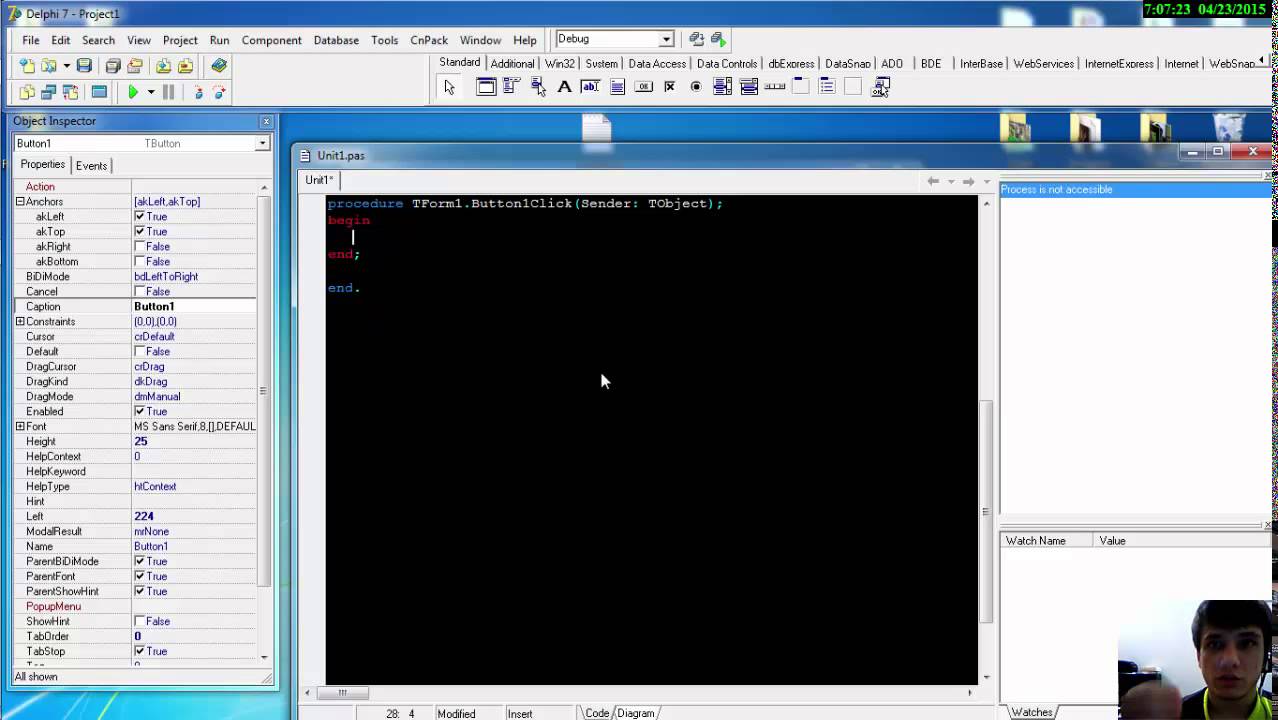This screenshot has height=720, width=1278.
Task: Toggle the akTop anchor checkbox
Action: [x=140, y=231]
